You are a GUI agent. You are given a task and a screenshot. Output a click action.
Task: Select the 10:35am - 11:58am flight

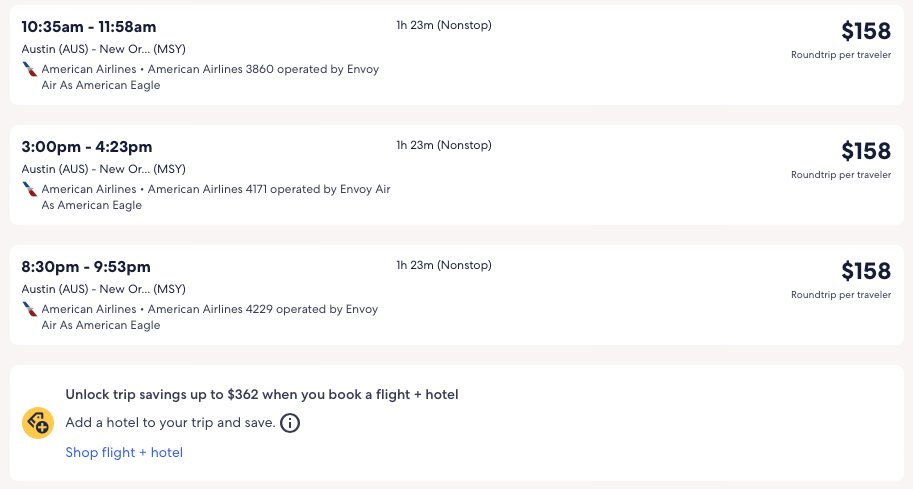(89, 27)
